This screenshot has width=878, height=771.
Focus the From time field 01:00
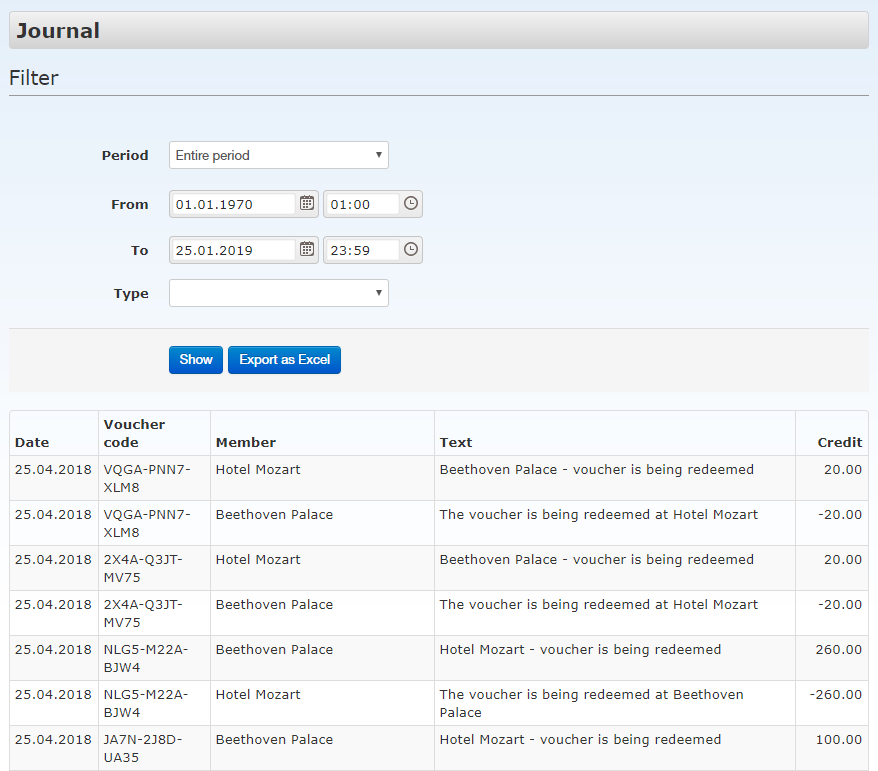point(362,204)
